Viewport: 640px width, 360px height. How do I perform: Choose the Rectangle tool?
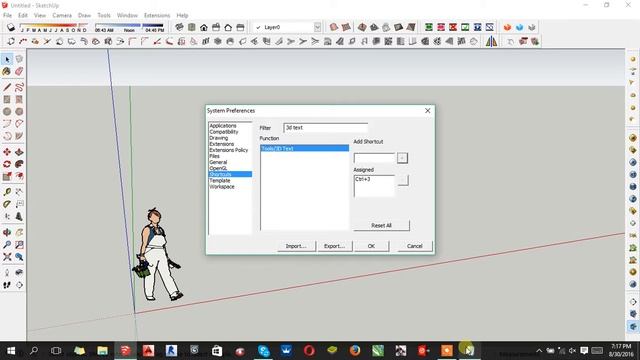click(7, 99)
